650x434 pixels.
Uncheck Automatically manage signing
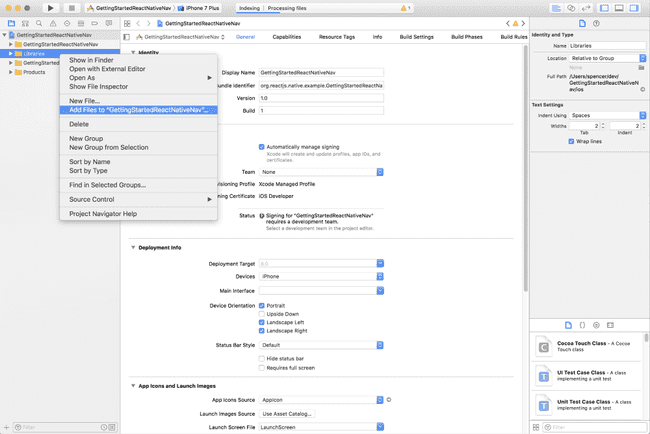[262, 147]
